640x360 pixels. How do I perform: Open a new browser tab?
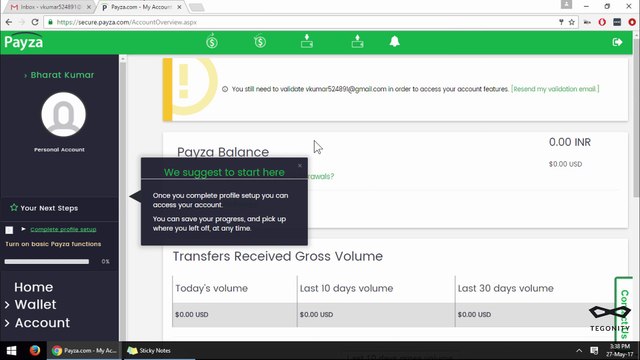pos(196,7)
